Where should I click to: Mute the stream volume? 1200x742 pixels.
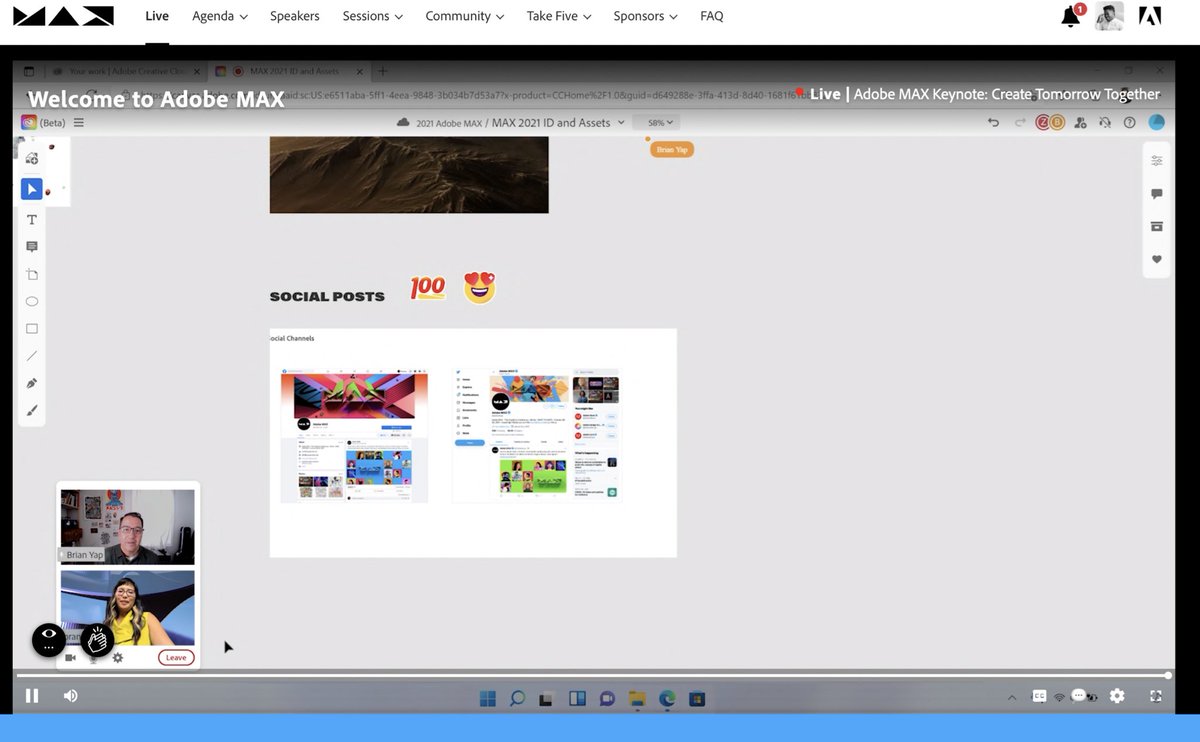71,696
